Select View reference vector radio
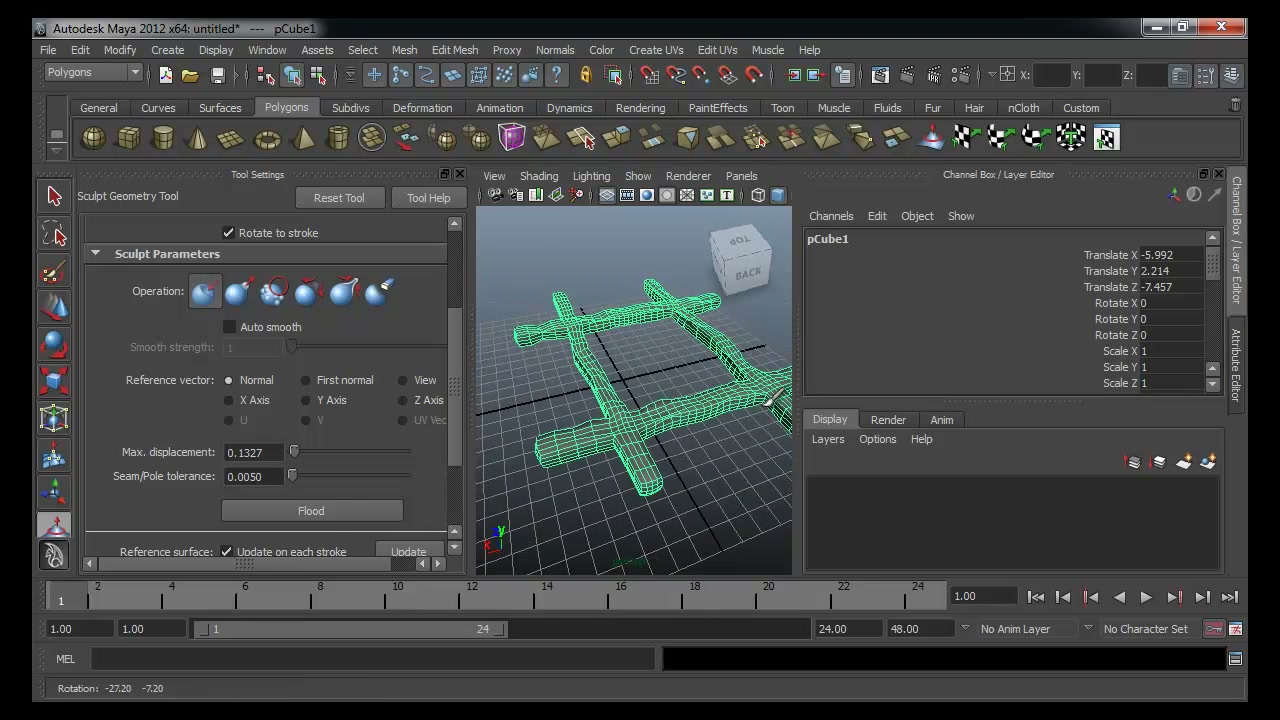The height and width of the screenshot is (720, 1280). pyautogui.click(x=402, y=380)
